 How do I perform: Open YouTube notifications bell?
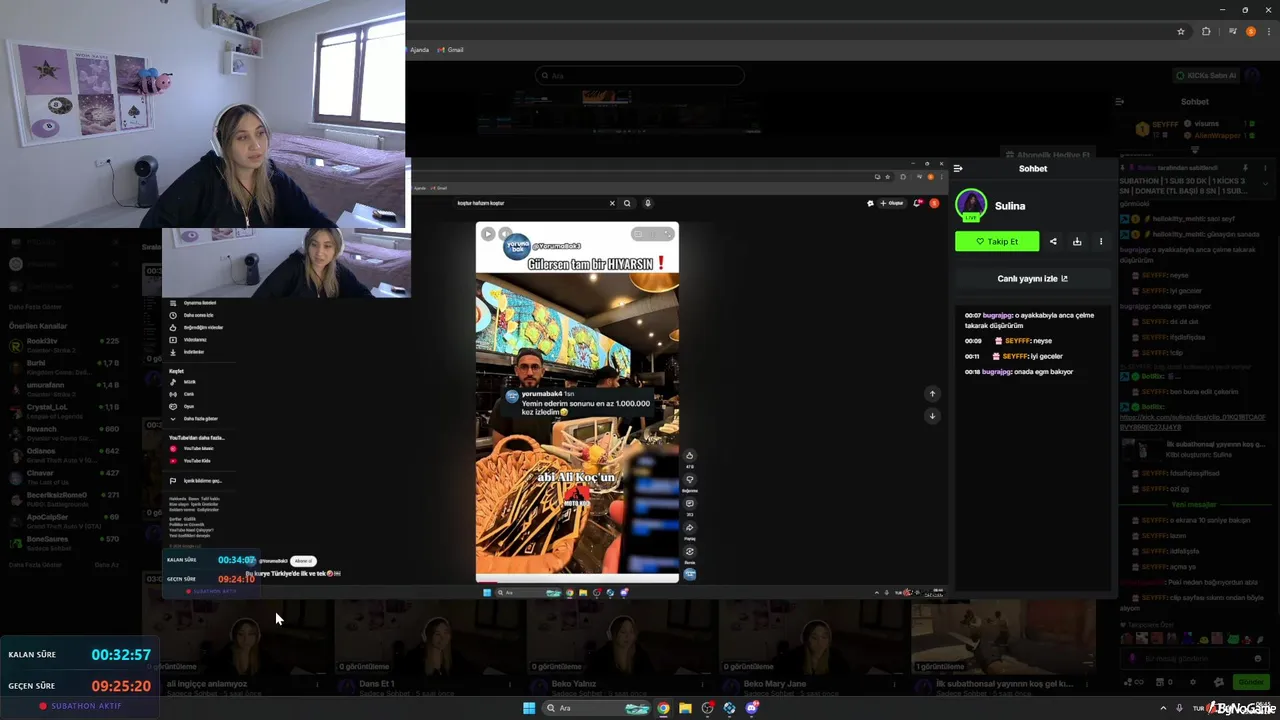click(x=917, y=203)
